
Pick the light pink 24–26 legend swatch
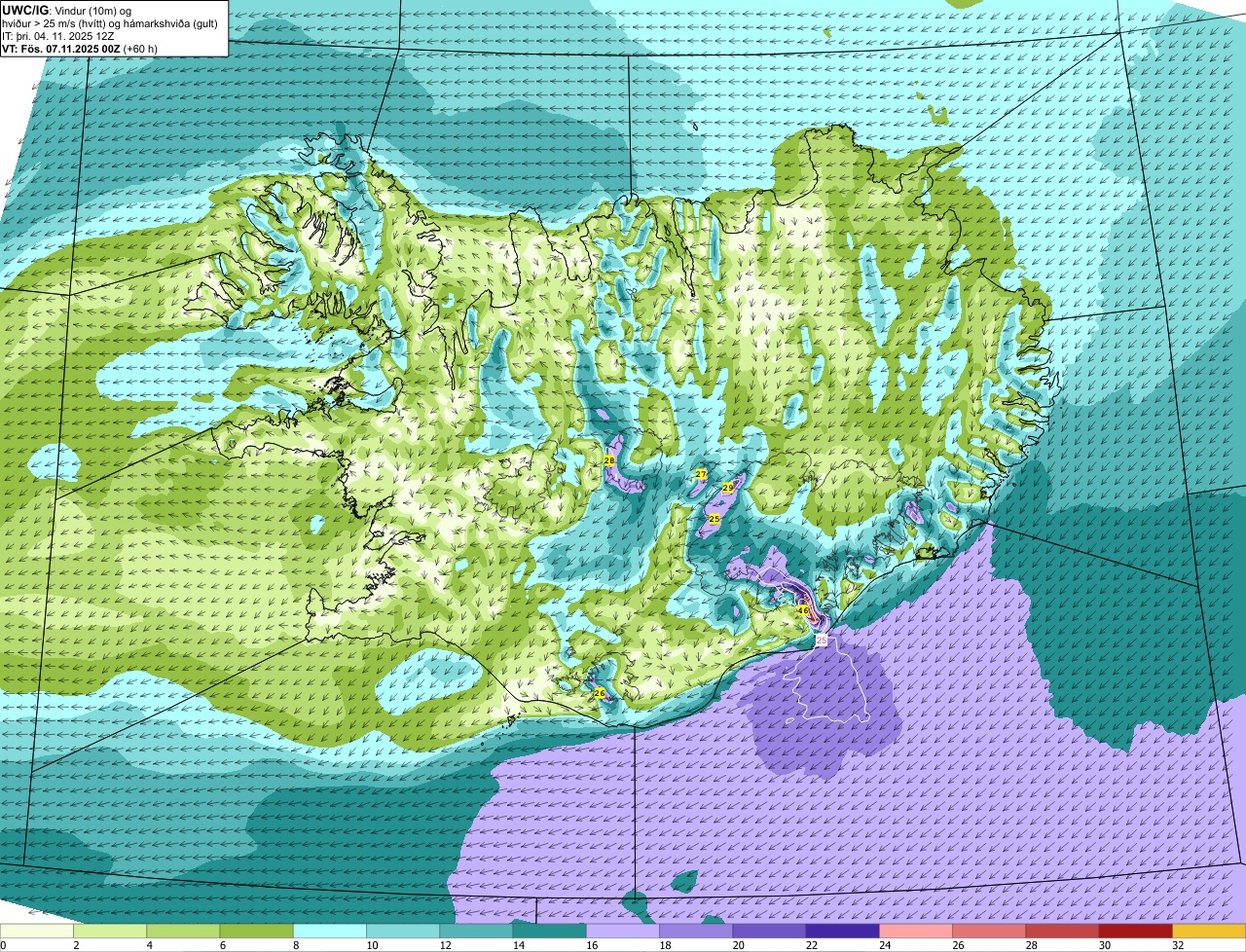coord(916,932)
